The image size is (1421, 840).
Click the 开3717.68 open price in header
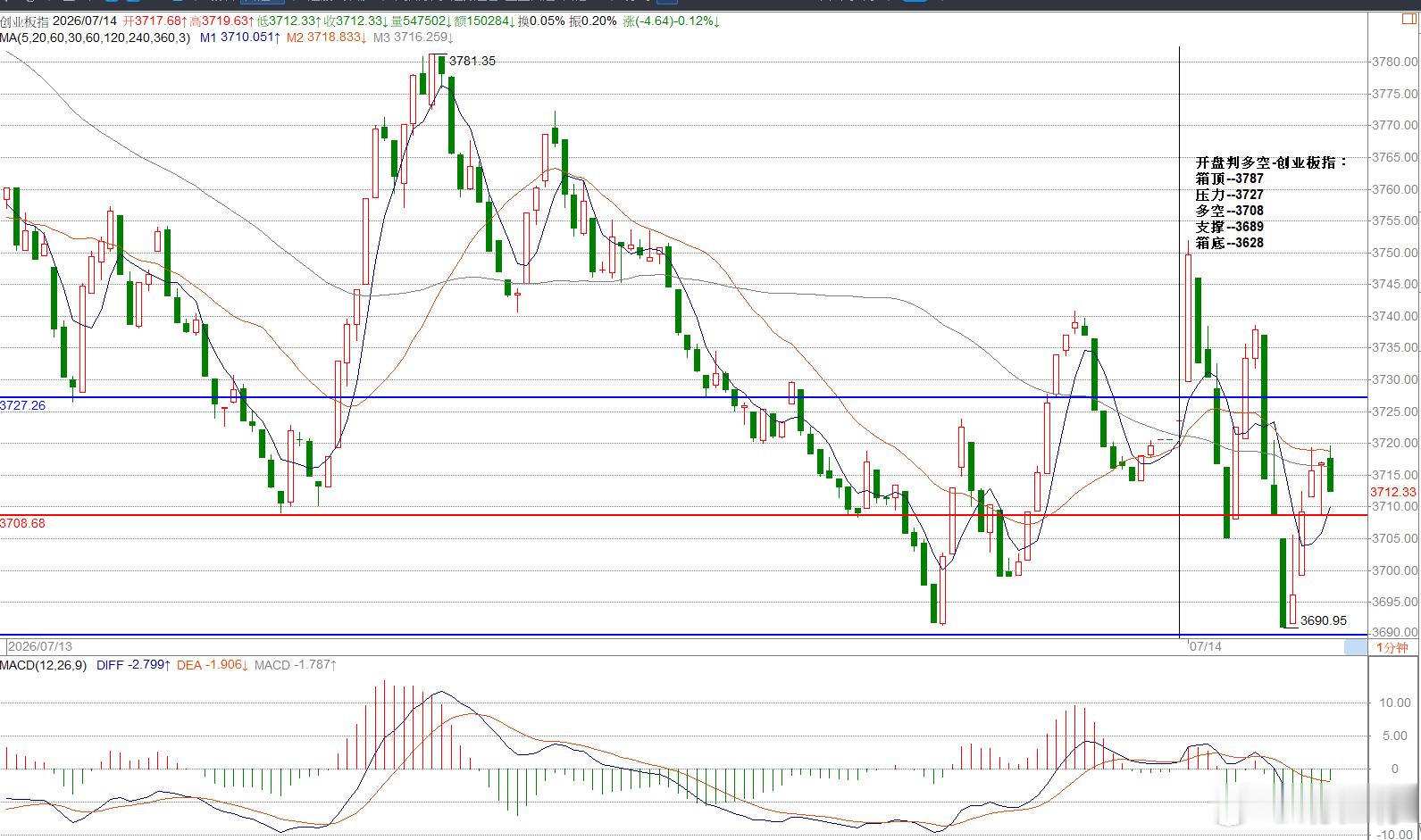tap(154, 21)
